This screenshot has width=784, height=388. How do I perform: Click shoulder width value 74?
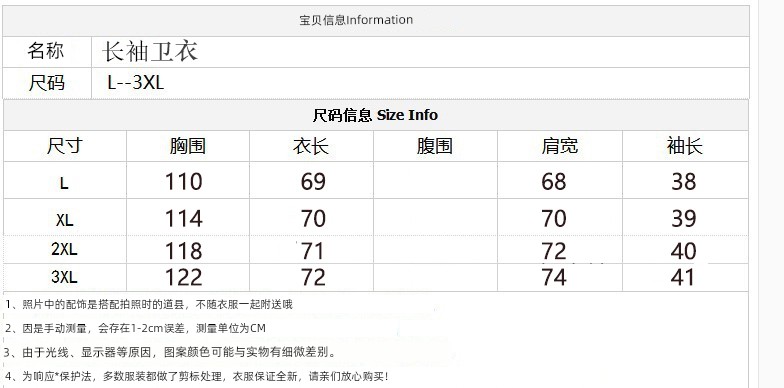click(x=554, y=277)
